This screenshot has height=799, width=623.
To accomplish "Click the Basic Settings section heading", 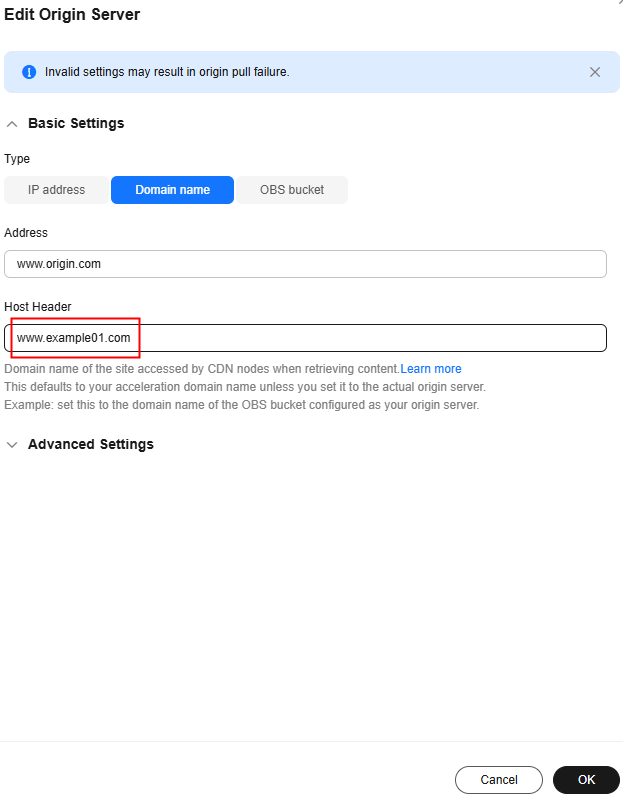I will click(x=76, y=123).
